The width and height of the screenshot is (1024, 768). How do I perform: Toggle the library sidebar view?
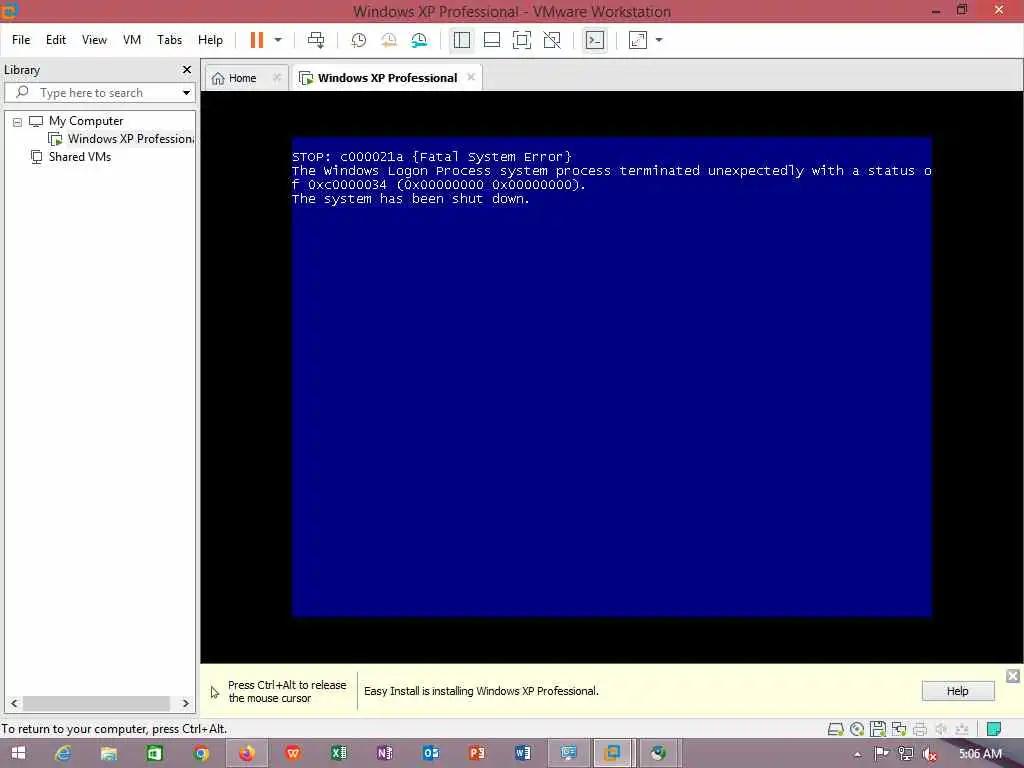[x=462, y=40]
